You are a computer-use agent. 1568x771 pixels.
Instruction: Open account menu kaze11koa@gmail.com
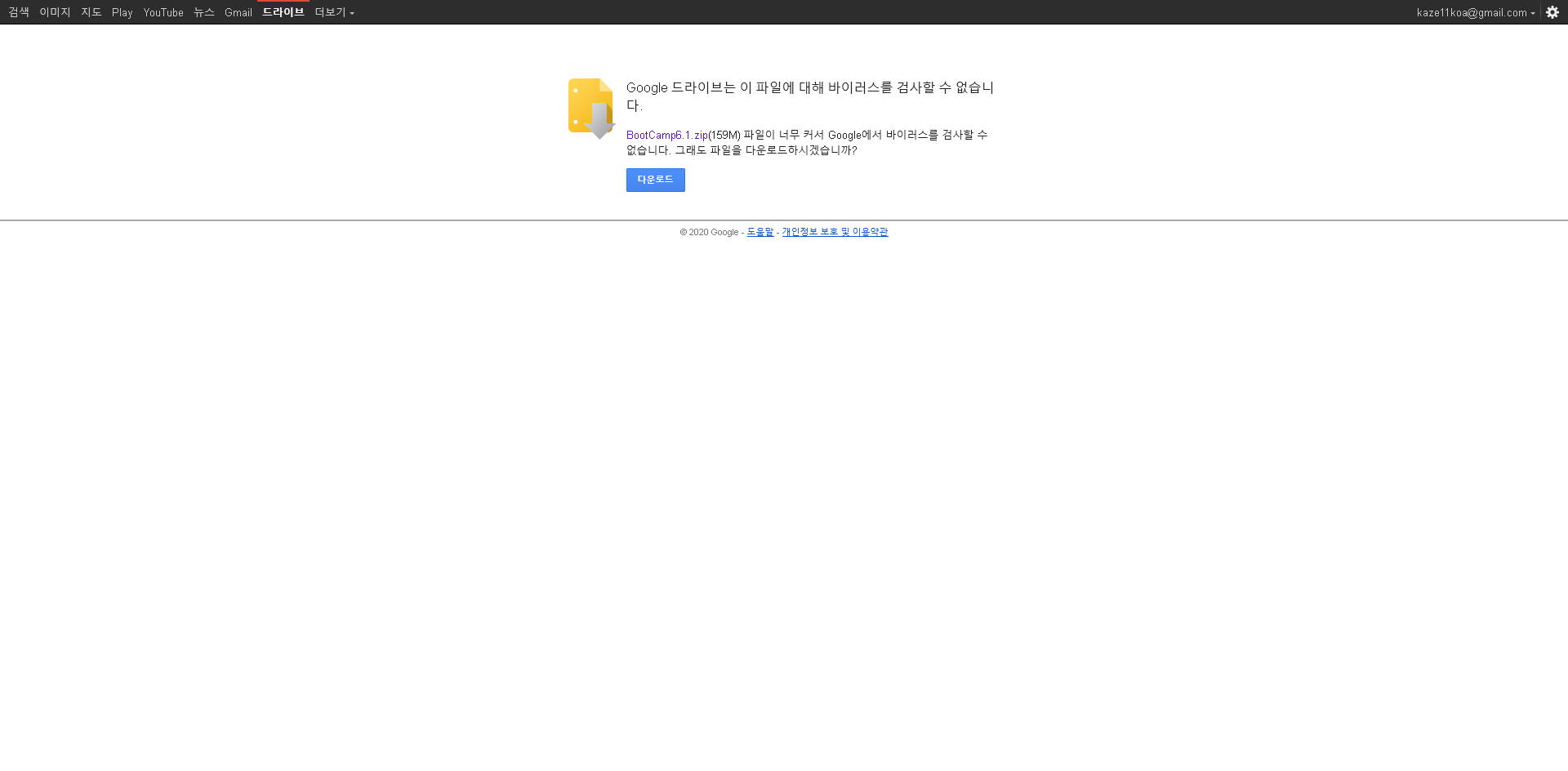[1476, 12]
